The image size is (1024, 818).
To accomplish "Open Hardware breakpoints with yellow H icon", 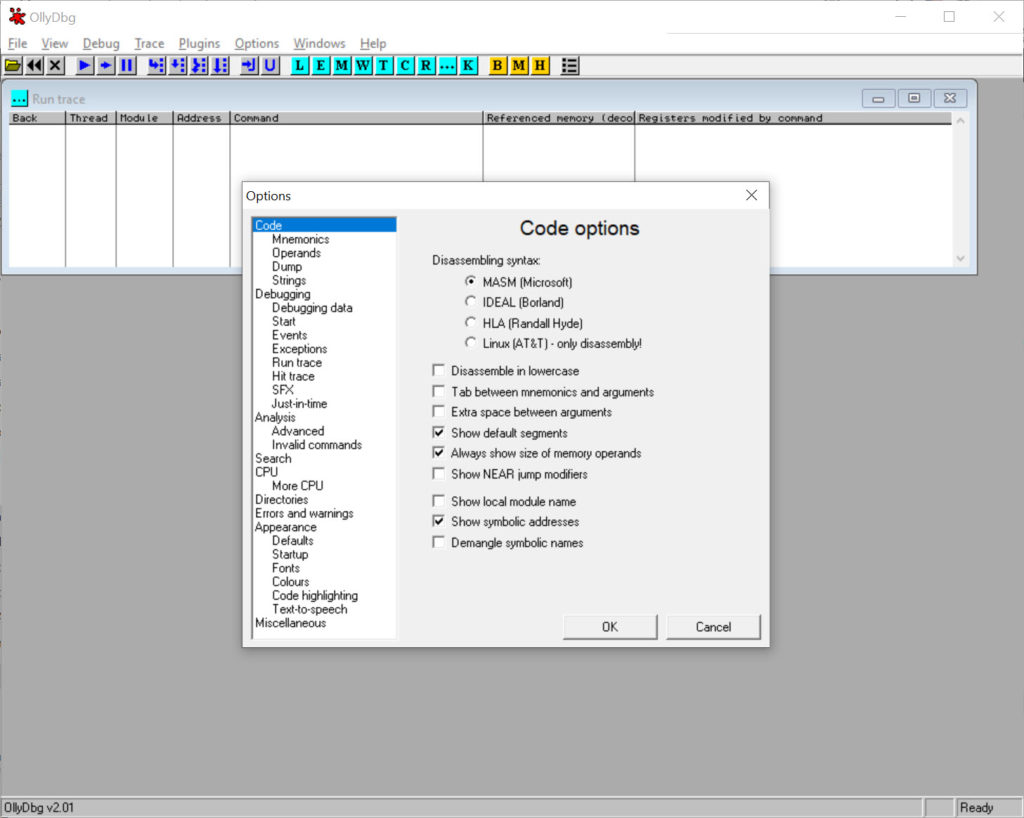I will click(x=540, y=65).
